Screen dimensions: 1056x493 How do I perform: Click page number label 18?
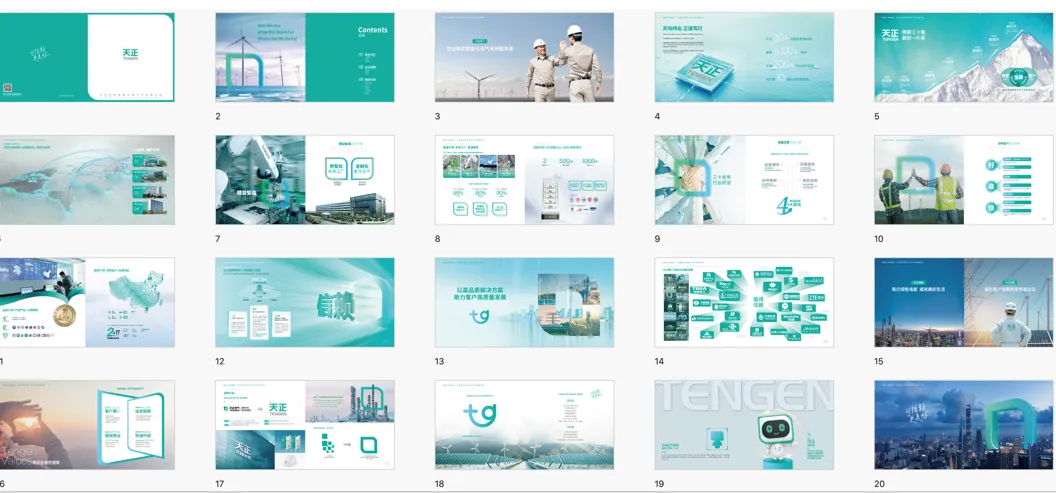click(x=440, y=484)
